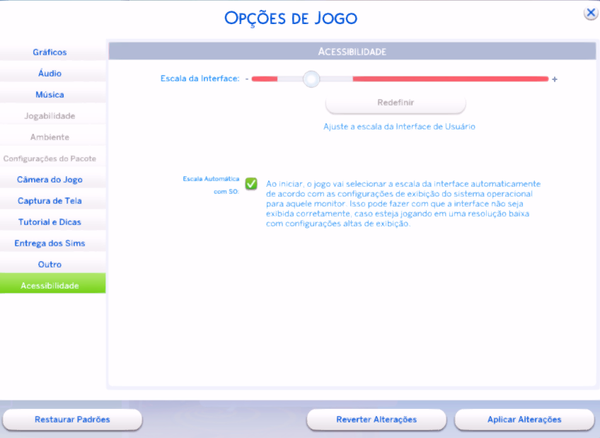Disable Escala Automática com SO checkbox
Image resolution: width=600 pixels, height=438 pixels.
pos(251,183)
